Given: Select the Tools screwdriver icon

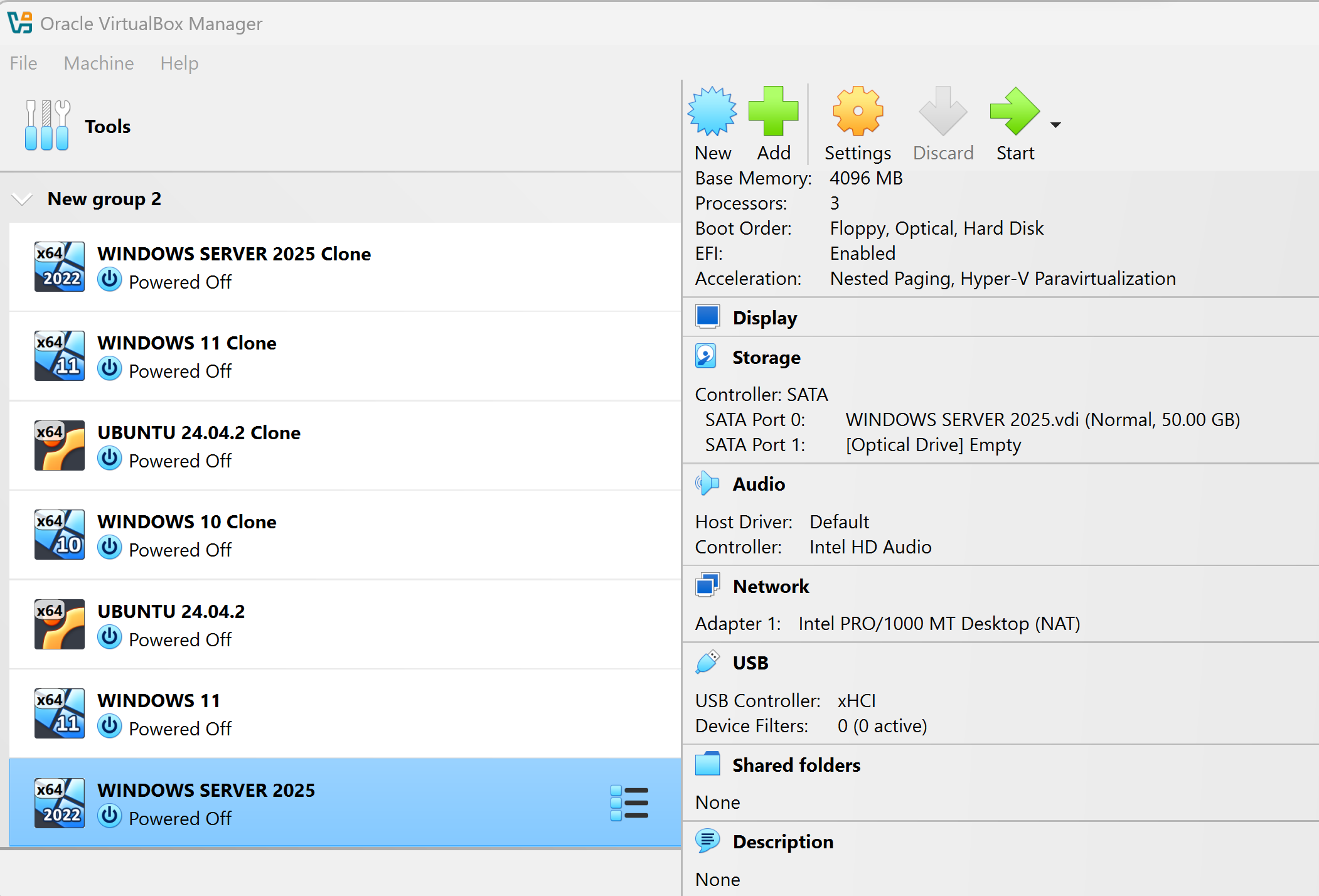Looking at the screenshot, I should click(x=47, y=125).
